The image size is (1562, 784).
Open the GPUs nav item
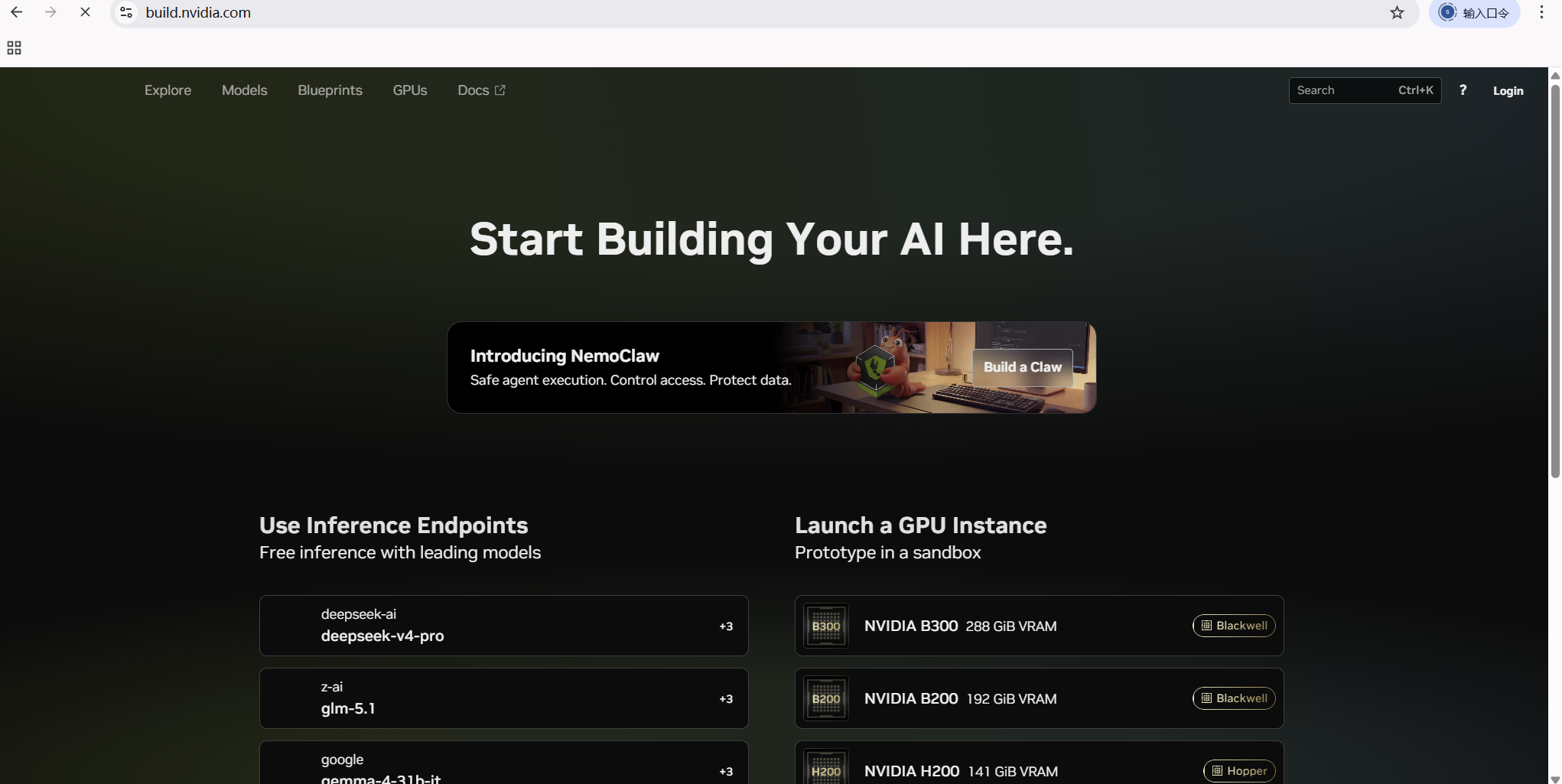pos(410,90)
